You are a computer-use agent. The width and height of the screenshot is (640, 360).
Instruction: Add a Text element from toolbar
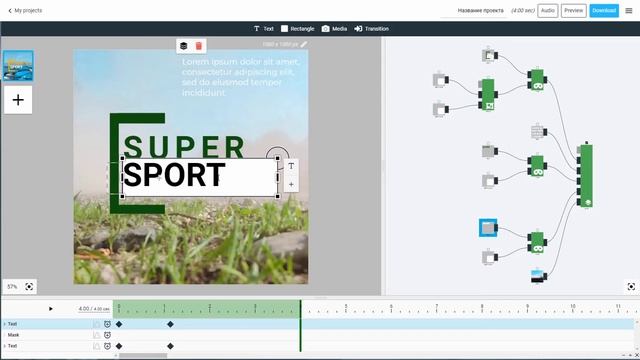click(x=263, y=29)
